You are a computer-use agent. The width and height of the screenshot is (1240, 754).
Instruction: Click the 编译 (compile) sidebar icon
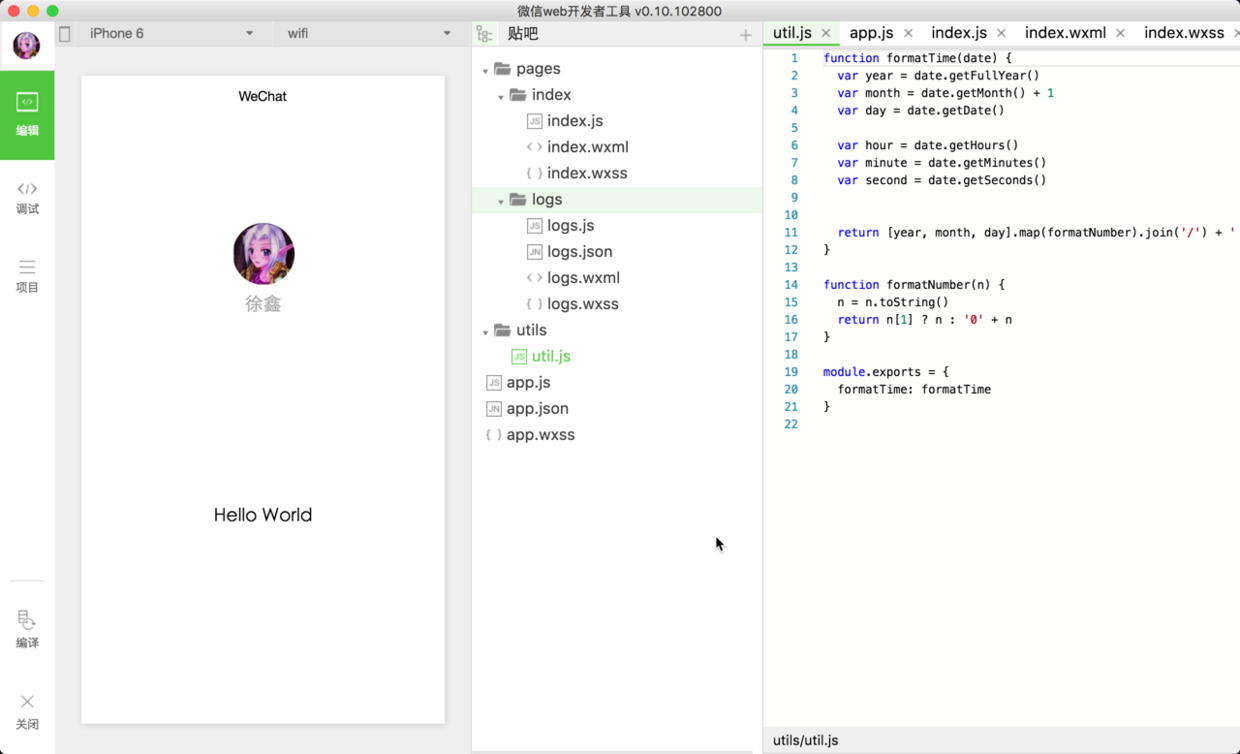(x=27, y=629)
